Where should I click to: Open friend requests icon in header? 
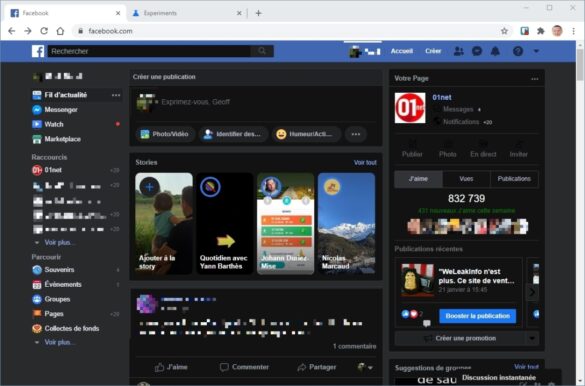pos(459,51)
